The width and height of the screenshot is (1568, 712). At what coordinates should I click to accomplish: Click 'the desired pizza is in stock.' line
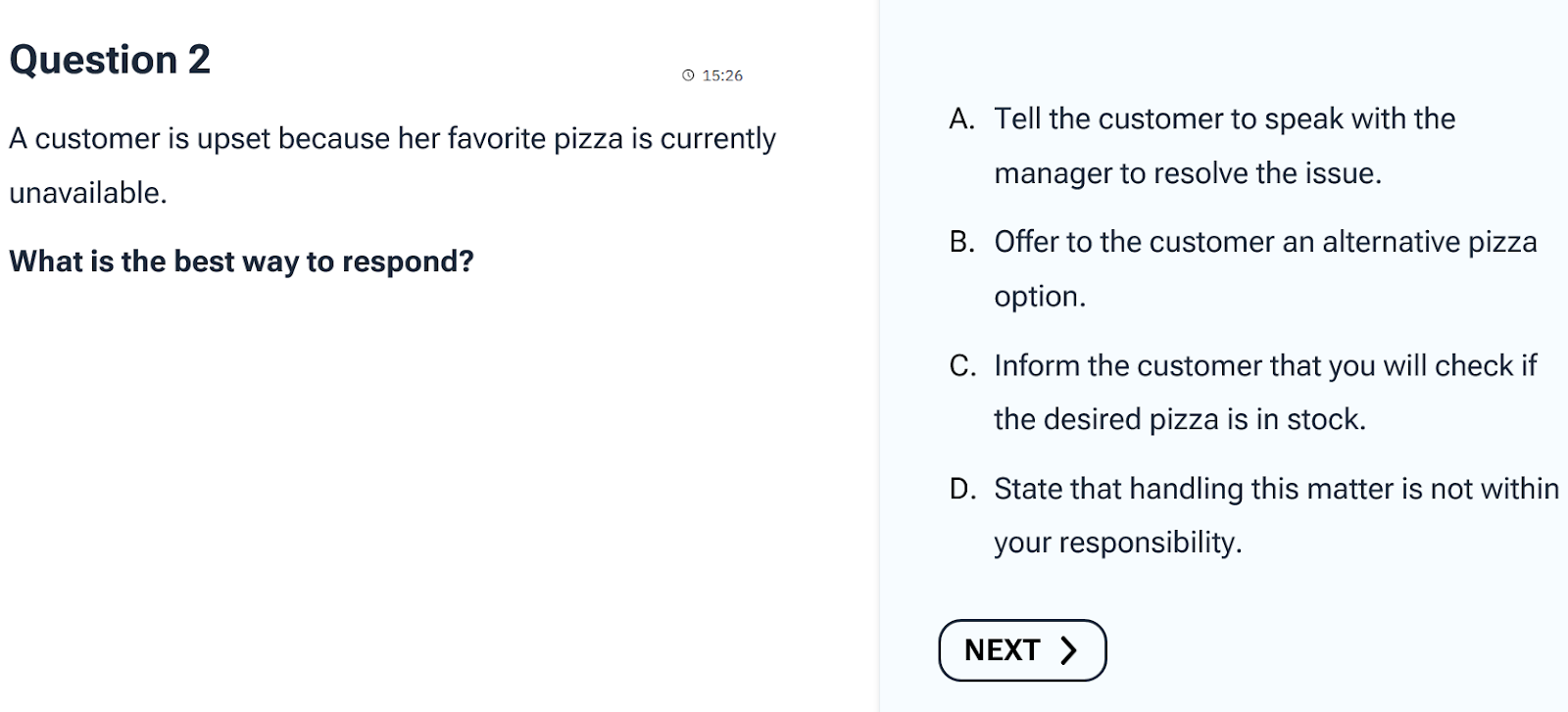click(x=1180, y=419)
